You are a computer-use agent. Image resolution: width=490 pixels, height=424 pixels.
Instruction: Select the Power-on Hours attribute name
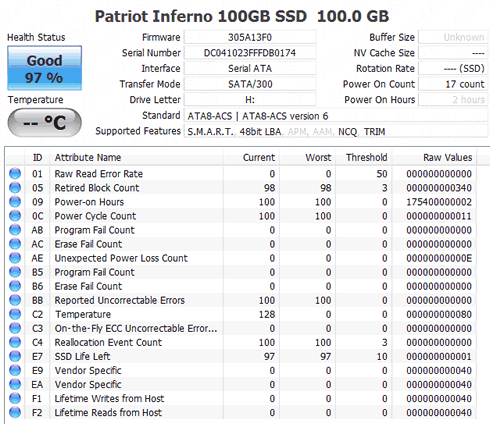[89, 202]
